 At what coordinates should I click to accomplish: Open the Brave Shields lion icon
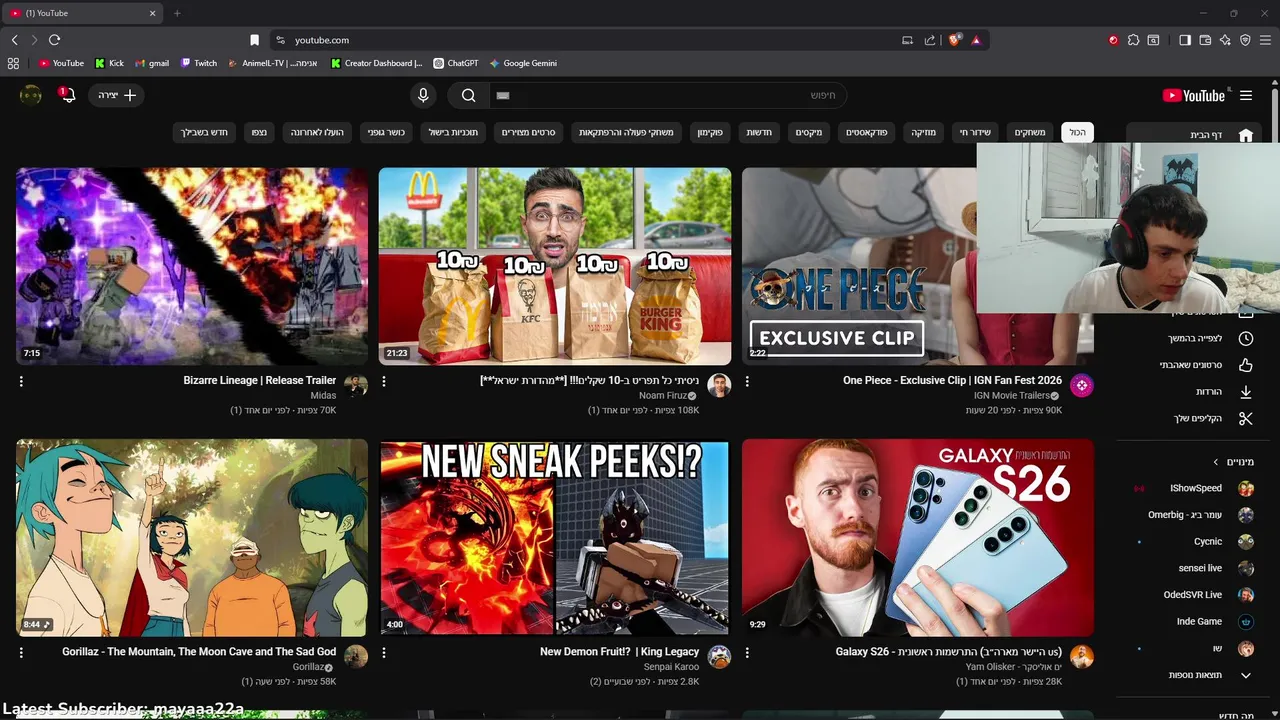(x=954, y=40)
